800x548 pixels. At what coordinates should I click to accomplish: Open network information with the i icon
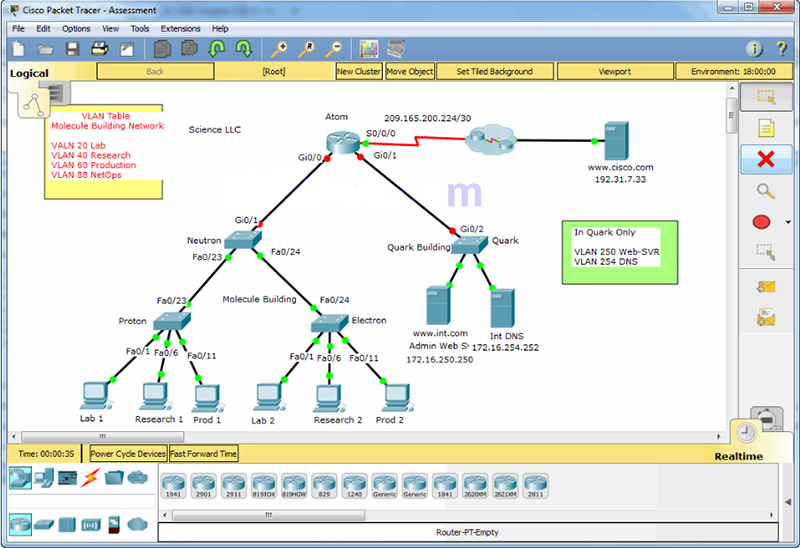click(755, 49)
